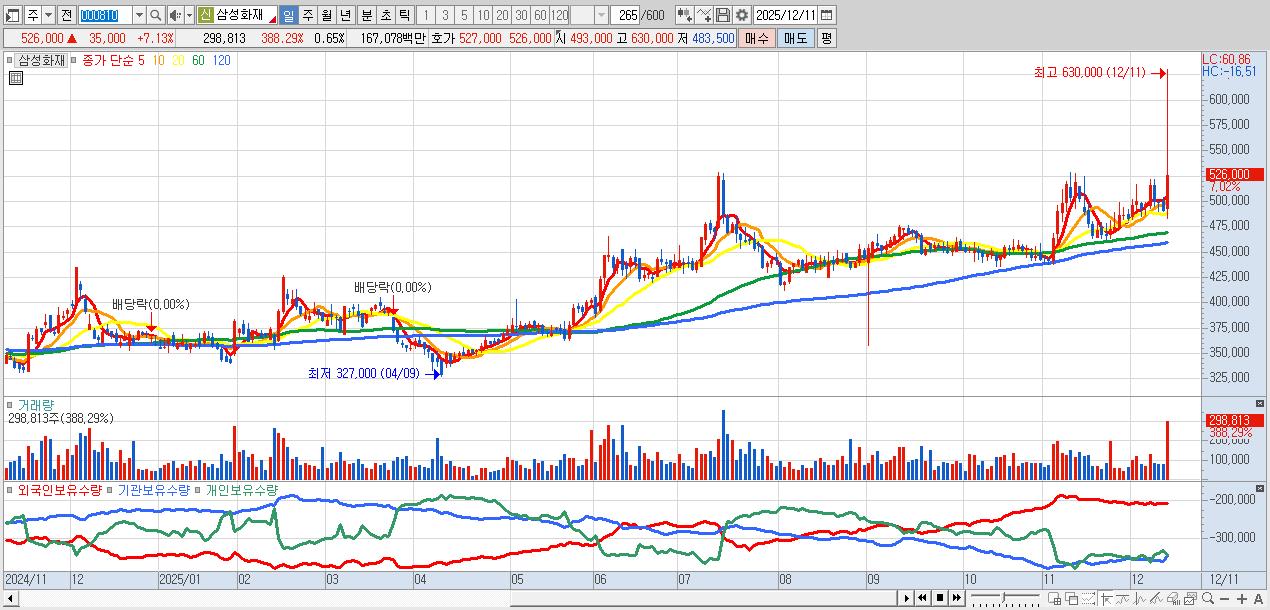The width and height of the screenshot is (1270, 610).
Task: Choose interval 120 button in period bar
Action: click(x=558, y=15)
